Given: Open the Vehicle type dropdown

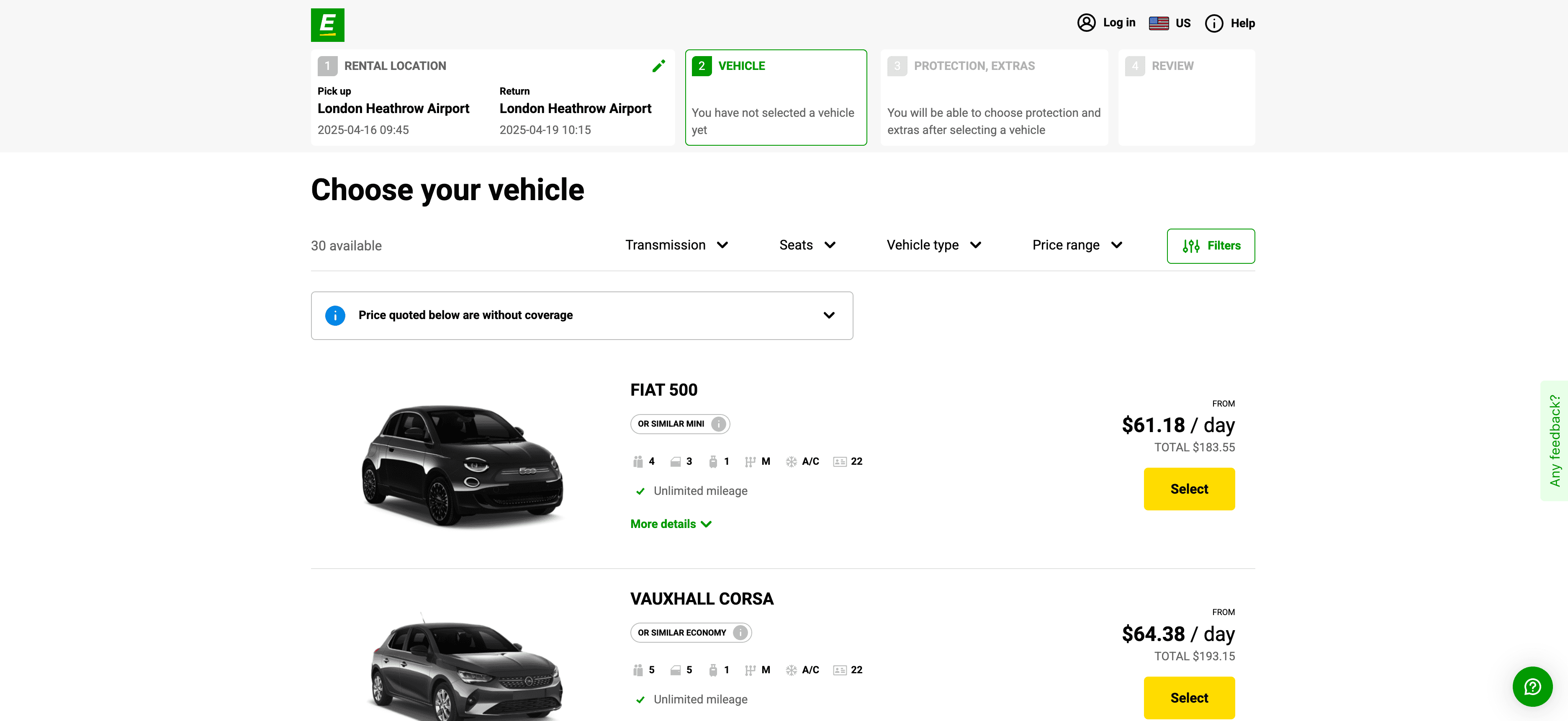Looking at the screenshot, I should click(x=933, y=245).
